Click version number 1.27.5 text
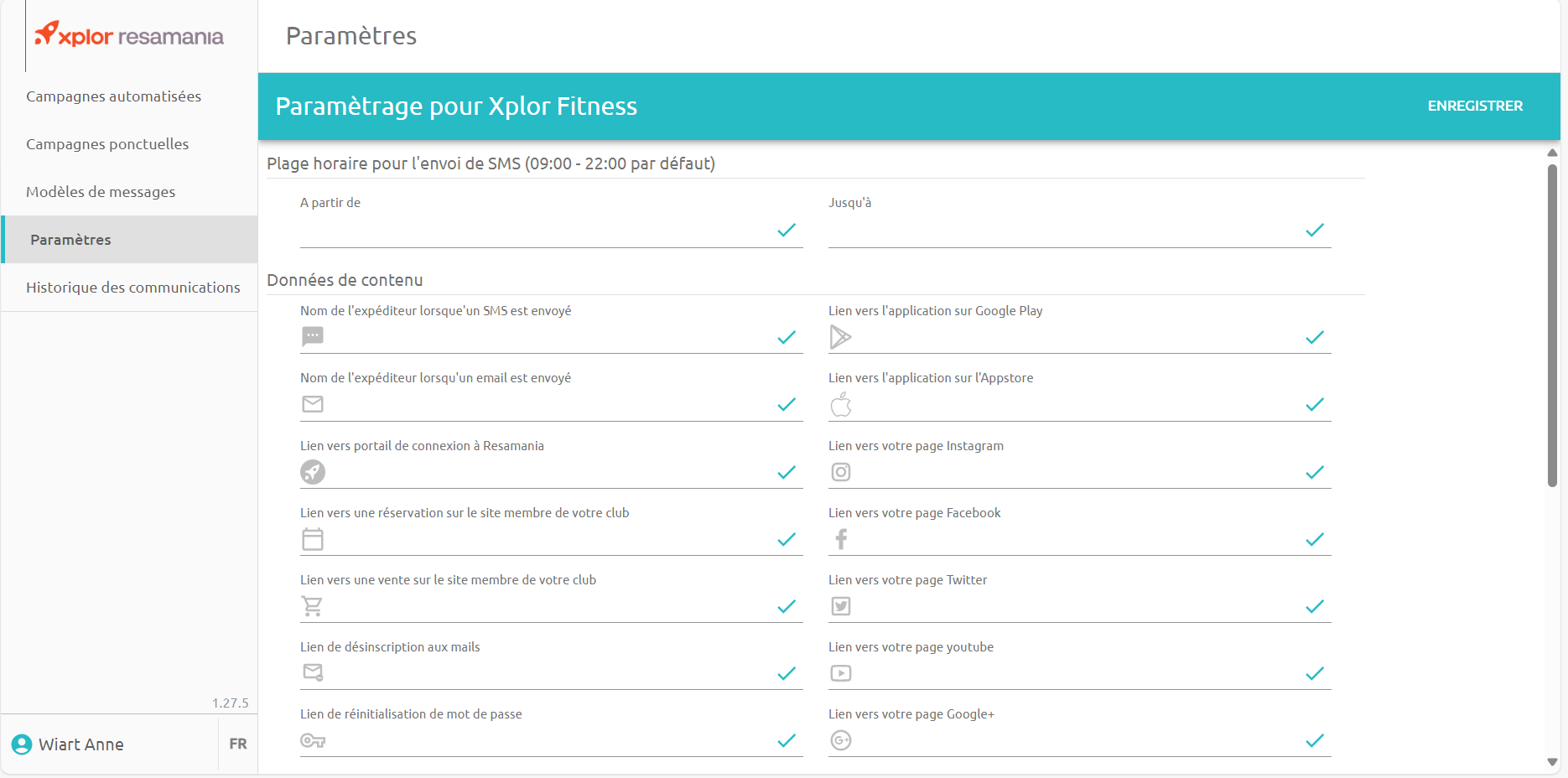The image size is (1568, 778). [231, 703]
